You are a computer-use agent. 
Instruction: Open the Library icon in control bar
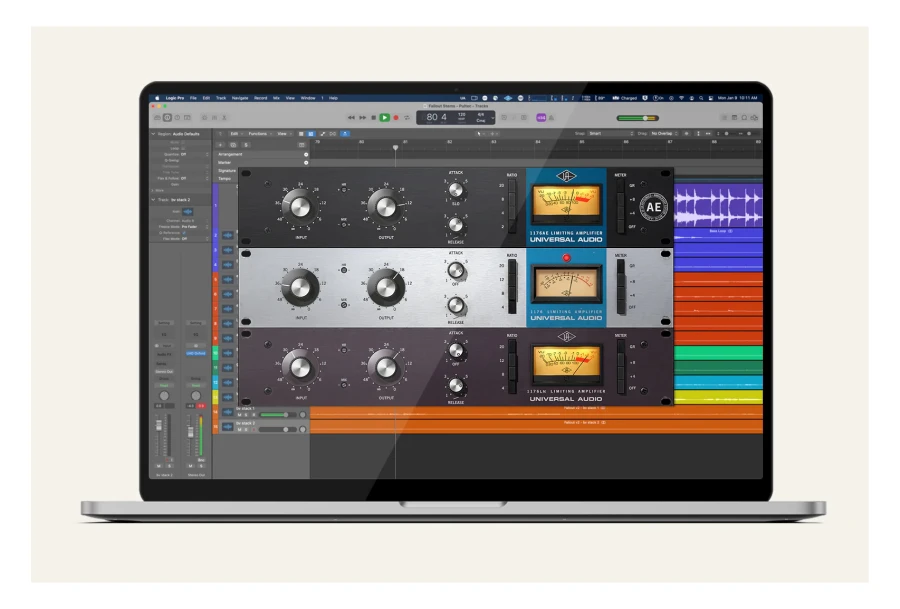[x=157, y=118]
